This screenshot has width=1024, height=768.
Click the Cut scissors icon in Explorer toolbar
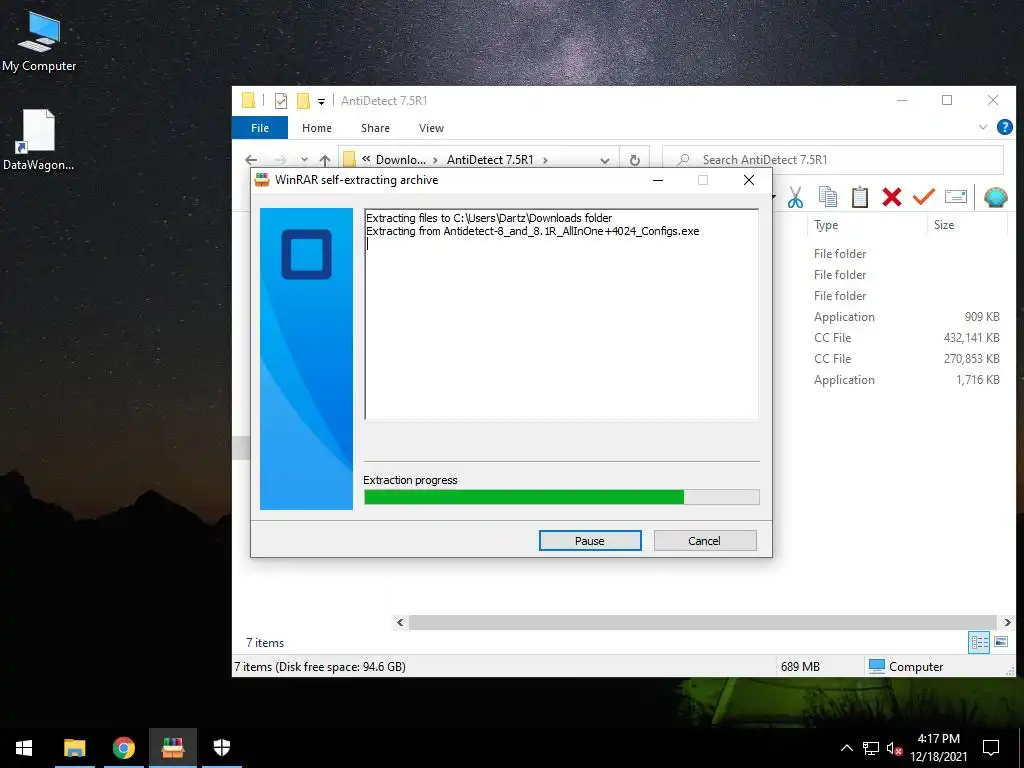click(x=795, y=197)
